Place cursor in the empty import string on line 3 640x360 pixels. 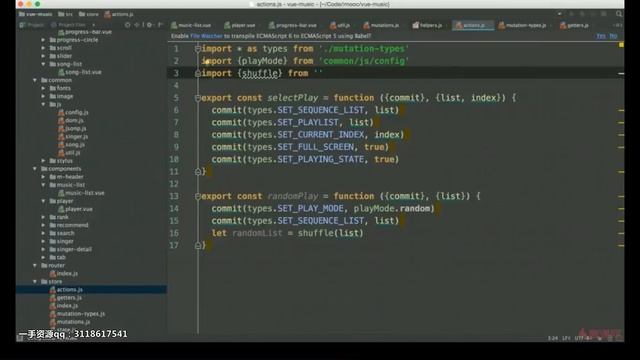318,73
